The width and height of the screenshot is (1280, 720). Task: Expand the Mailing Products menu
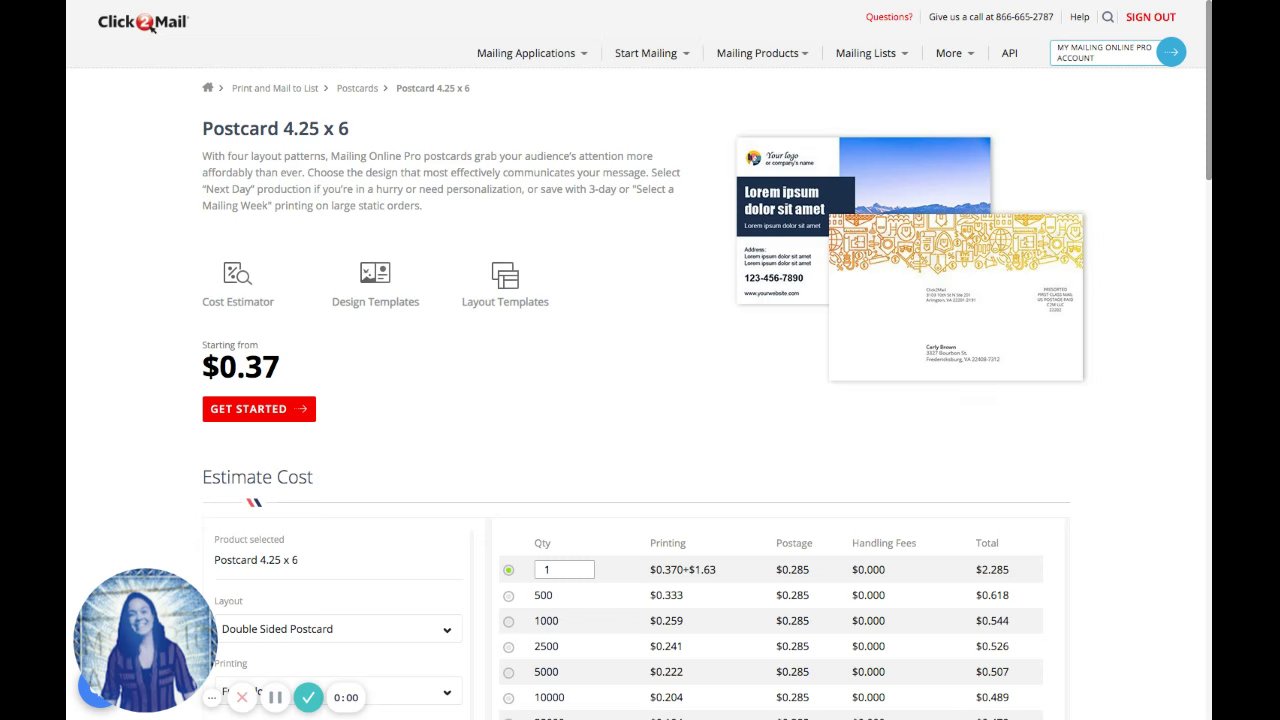coord(763,53)
